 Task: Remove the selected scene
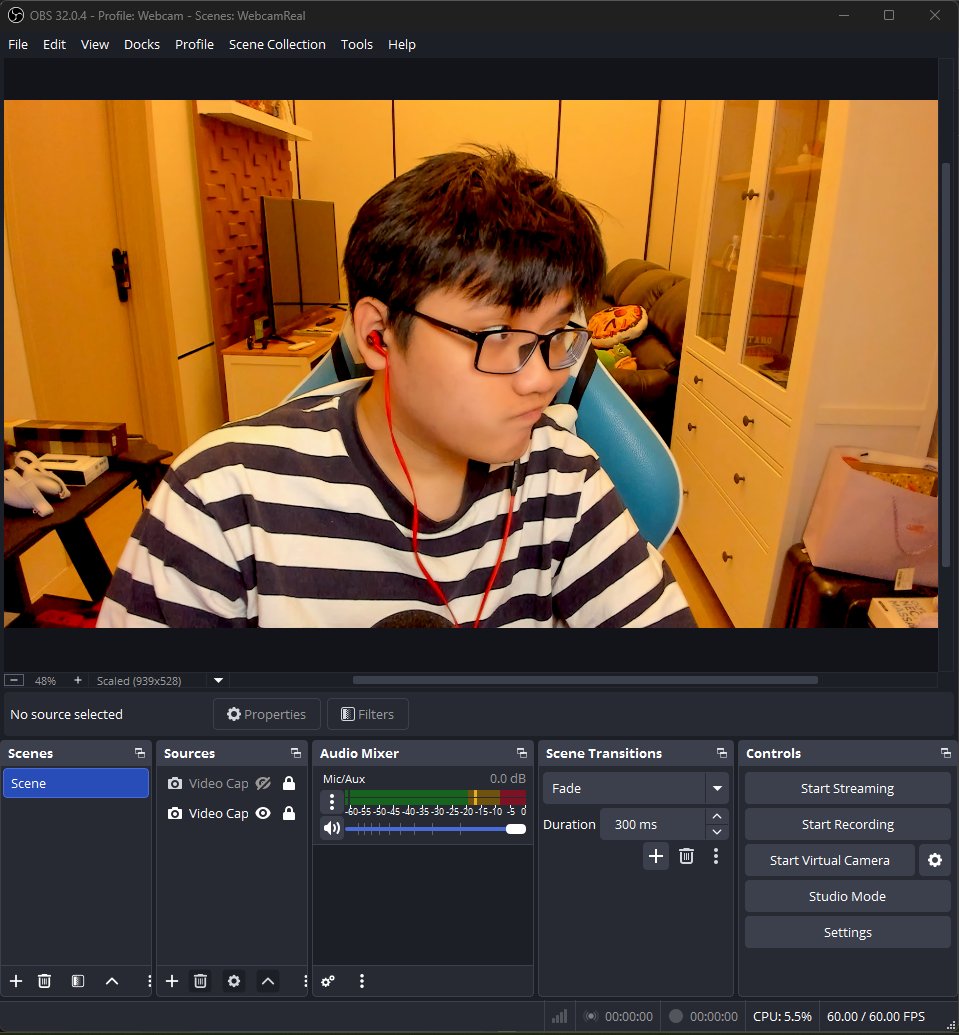click(44, 981)
